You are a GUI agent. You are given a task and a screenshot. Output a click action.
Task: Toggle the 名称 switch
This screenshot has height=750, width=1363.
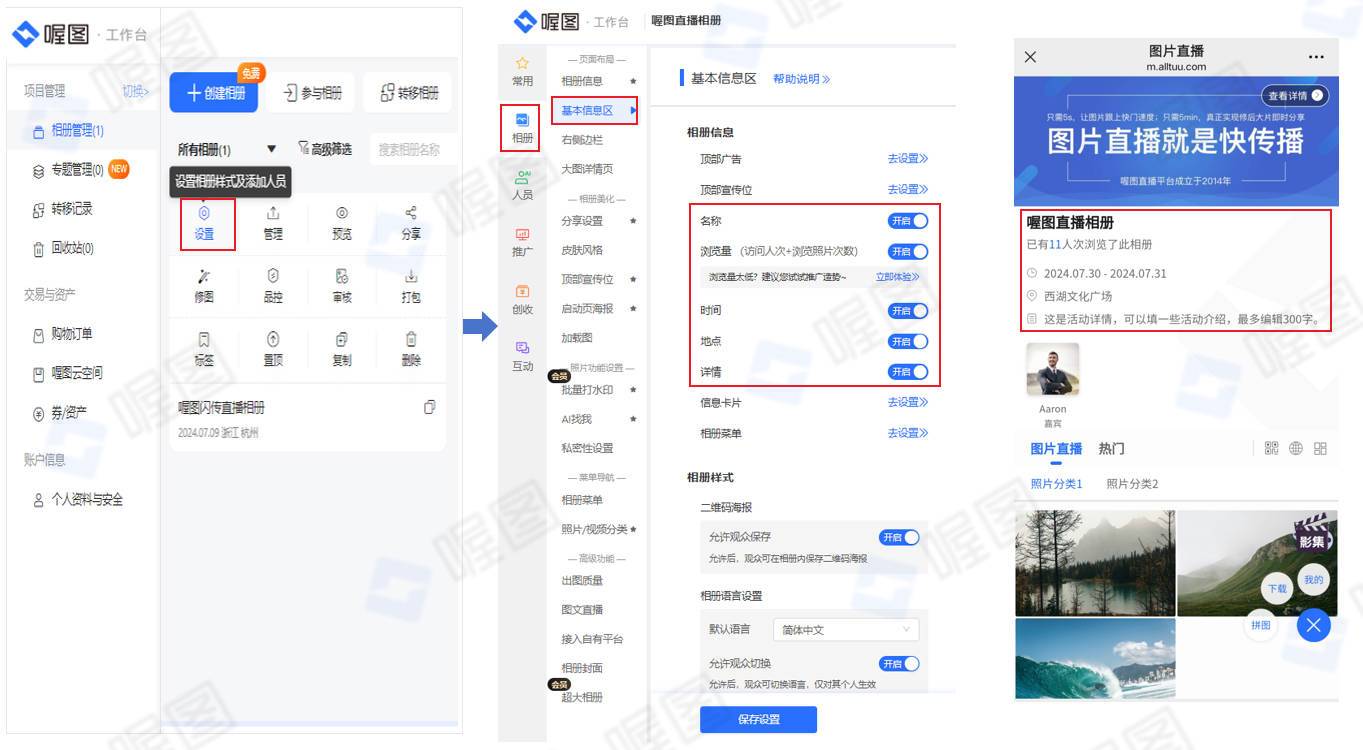(908, 221)
